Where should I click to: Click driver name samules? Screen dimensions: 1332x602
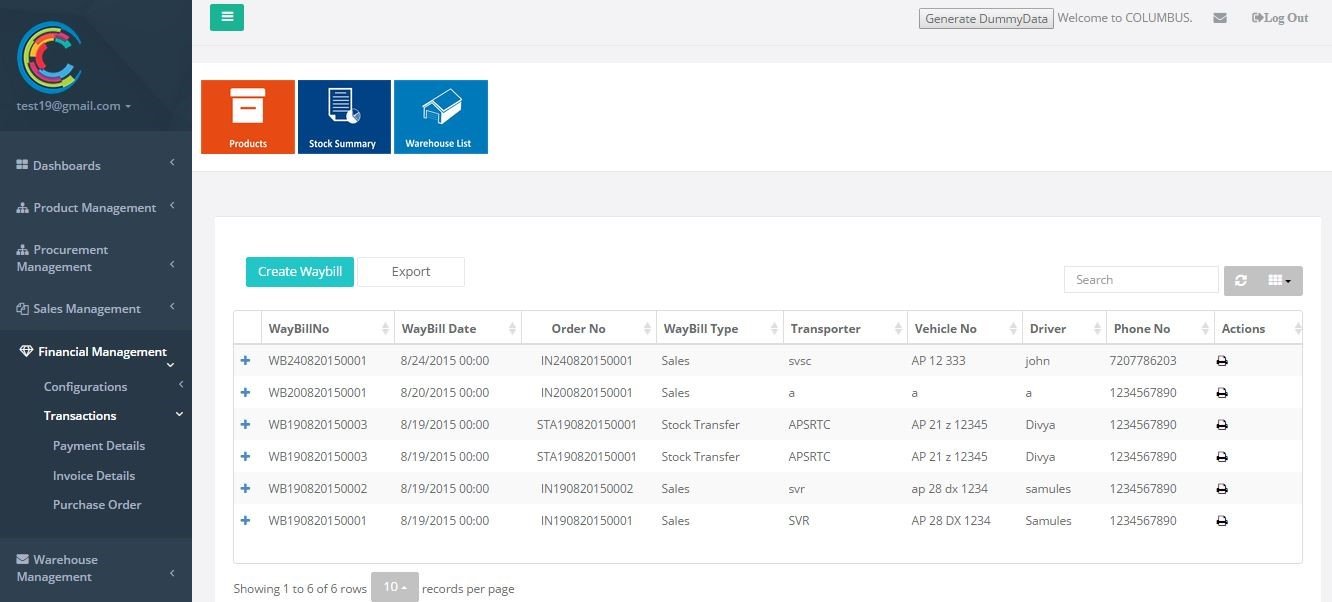click(x=1048, y=489)
